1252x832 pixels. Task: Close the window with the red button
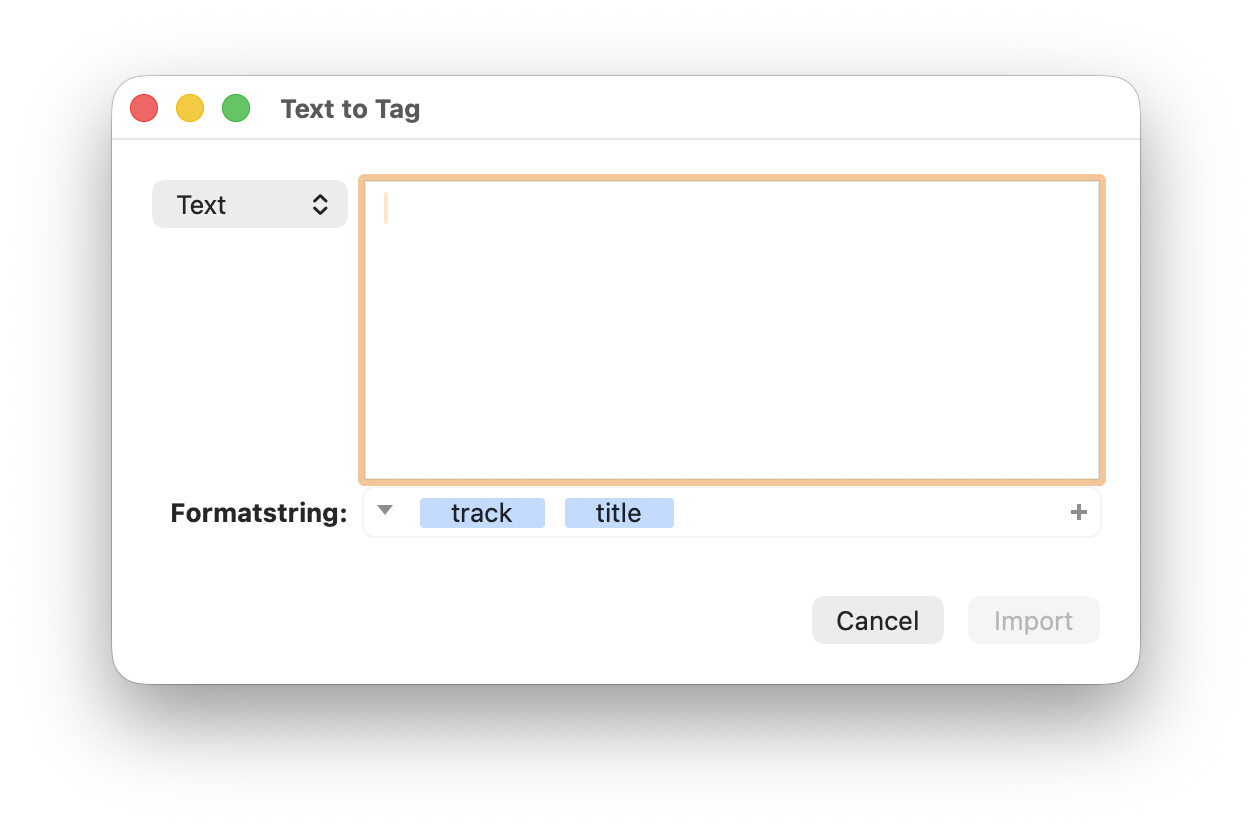pos(145,108)
